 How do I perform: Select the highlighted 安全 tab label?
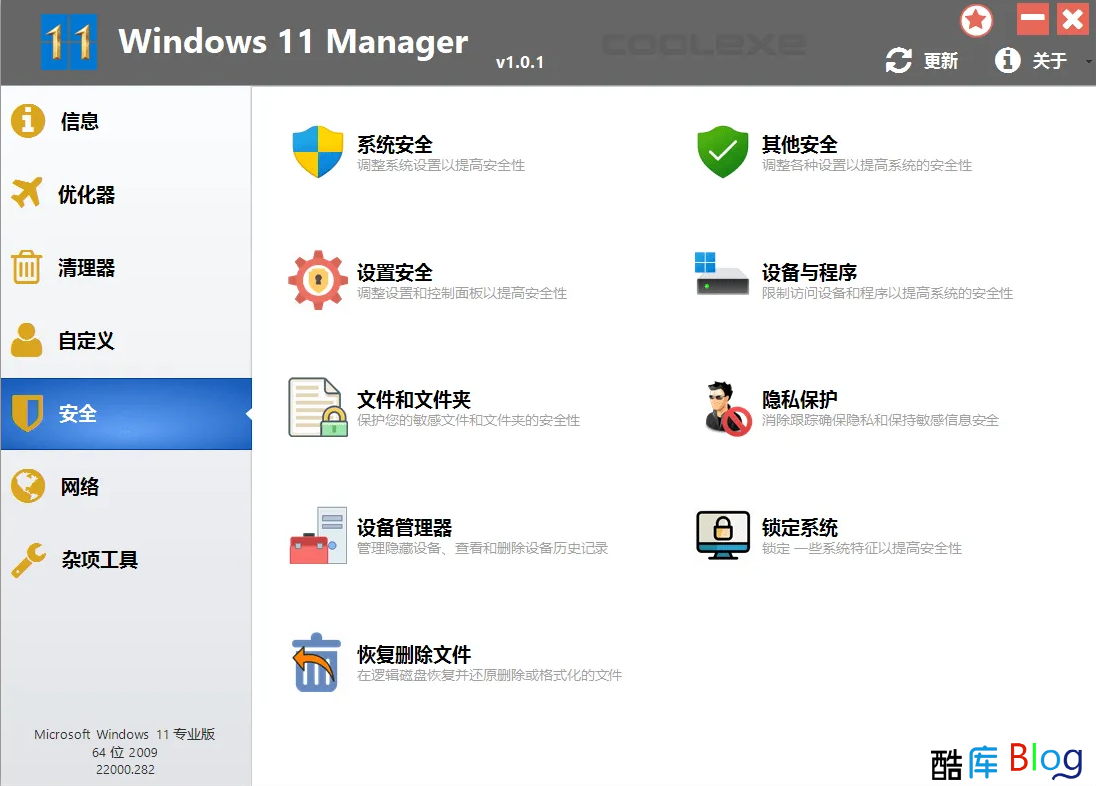point(78,413)
